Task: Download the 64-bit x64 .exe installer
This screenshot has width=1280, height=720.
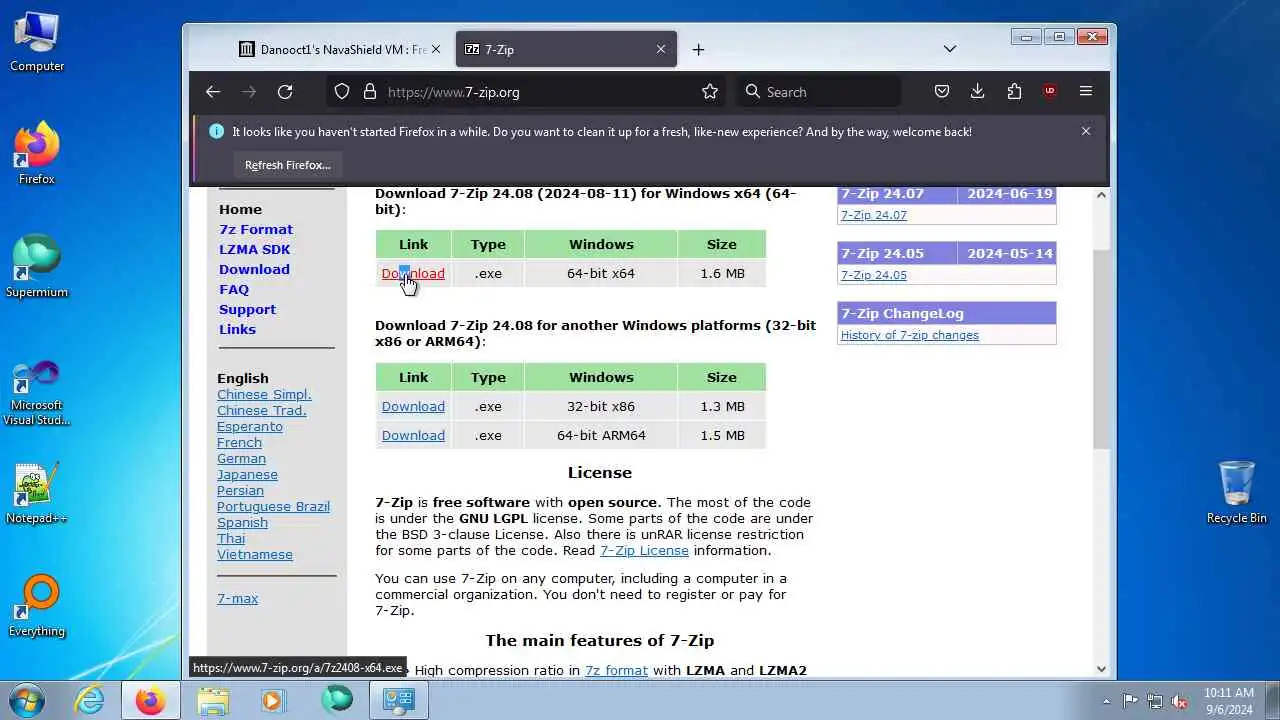Action: coord(413,273)
